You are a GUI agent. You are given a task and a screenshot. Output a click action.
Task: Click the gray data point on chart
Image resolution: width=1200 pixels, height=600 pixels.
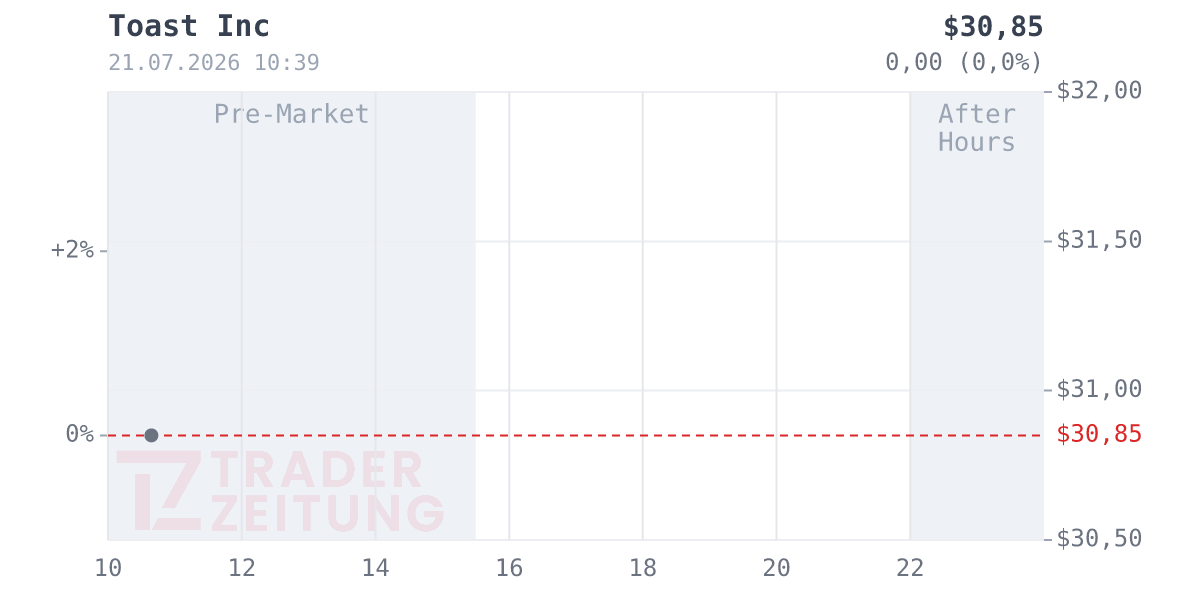click(151, 435)
